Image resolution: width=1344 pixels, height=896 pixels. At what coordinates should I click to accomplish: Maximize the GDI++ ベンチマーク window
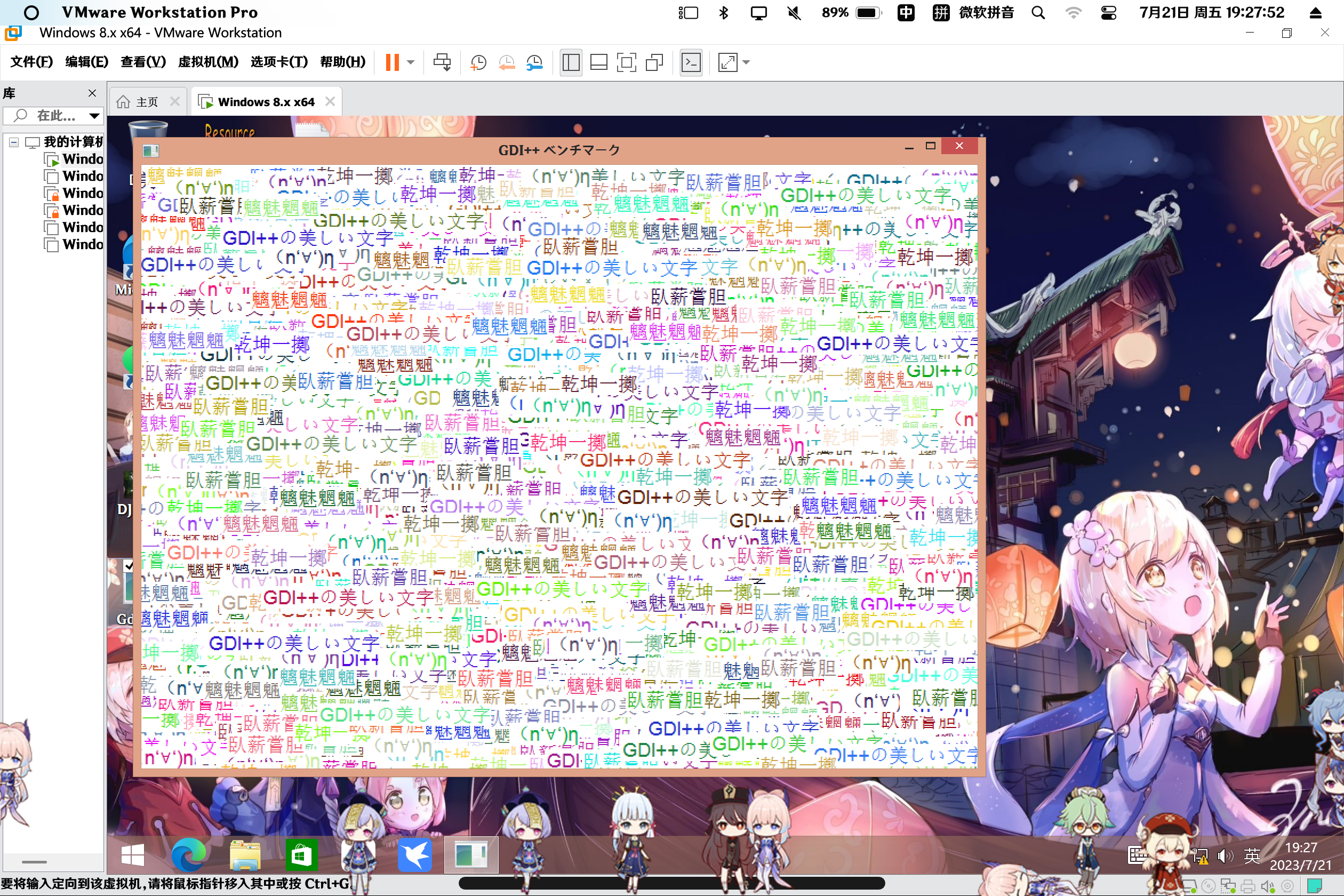click(x=930, y=146)
